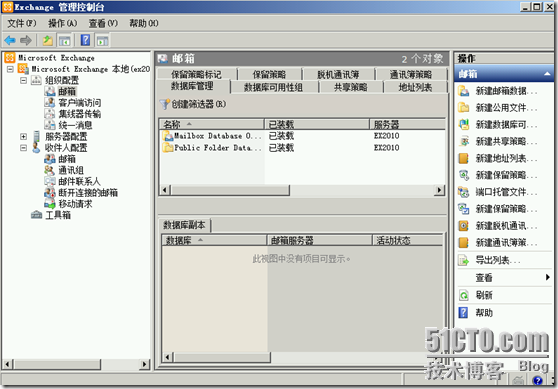
Task: Click the Up one level folder icon
Action: (47, 41)
